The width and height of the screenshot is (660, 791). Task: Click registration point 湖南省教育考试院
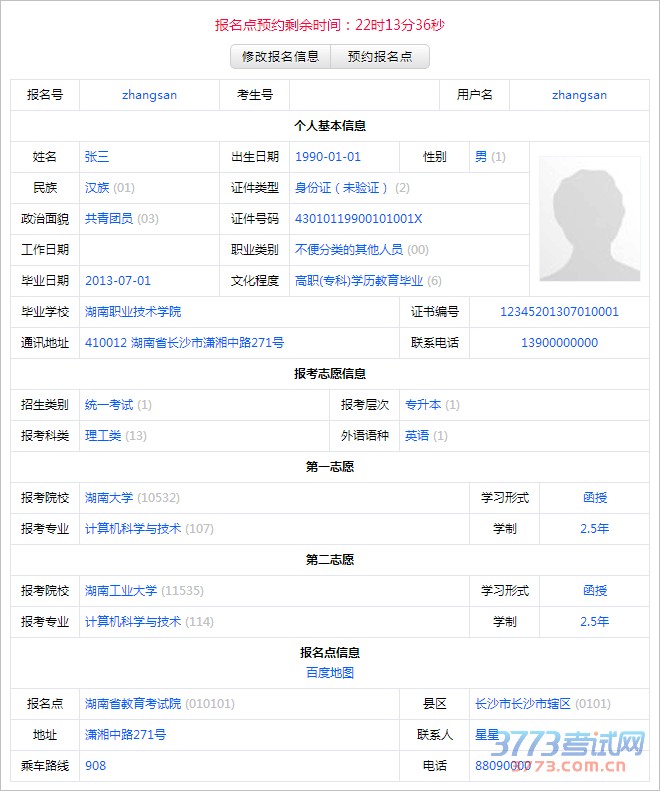133,704
